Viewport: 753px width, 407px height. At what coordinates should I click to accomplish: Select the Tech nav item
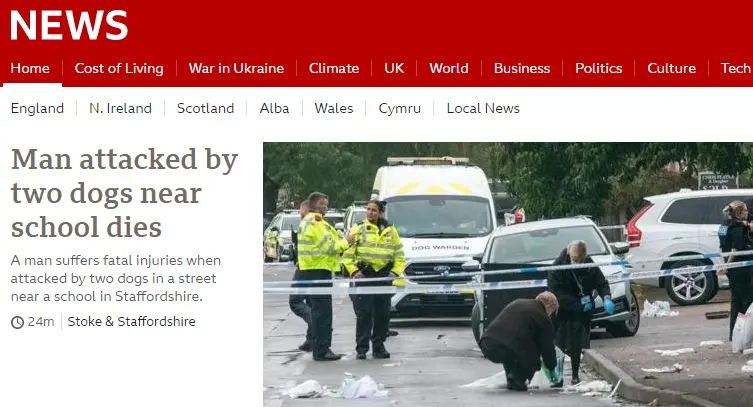(x=736, y=68)
